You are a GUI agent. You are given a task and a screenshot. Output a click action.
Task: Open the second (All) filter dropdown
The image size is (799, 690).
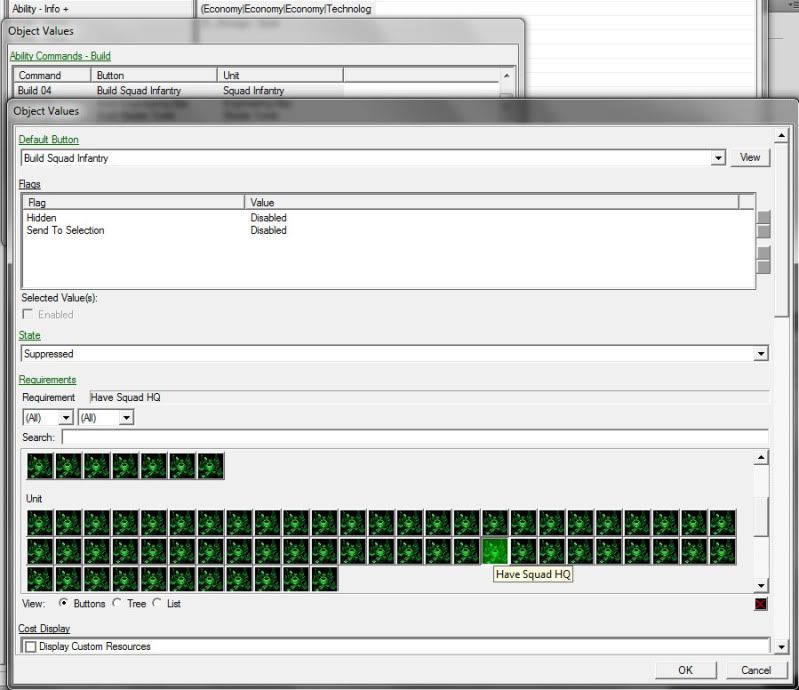coord(126,418)
